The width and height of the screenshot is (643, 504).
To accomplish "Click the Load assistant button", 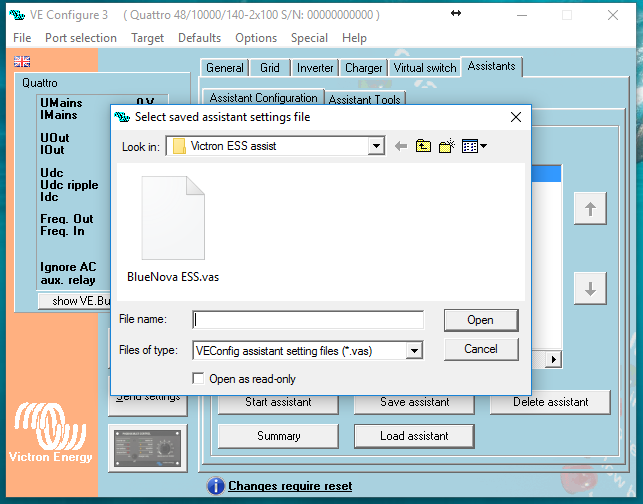I will [x=414, y=436].
